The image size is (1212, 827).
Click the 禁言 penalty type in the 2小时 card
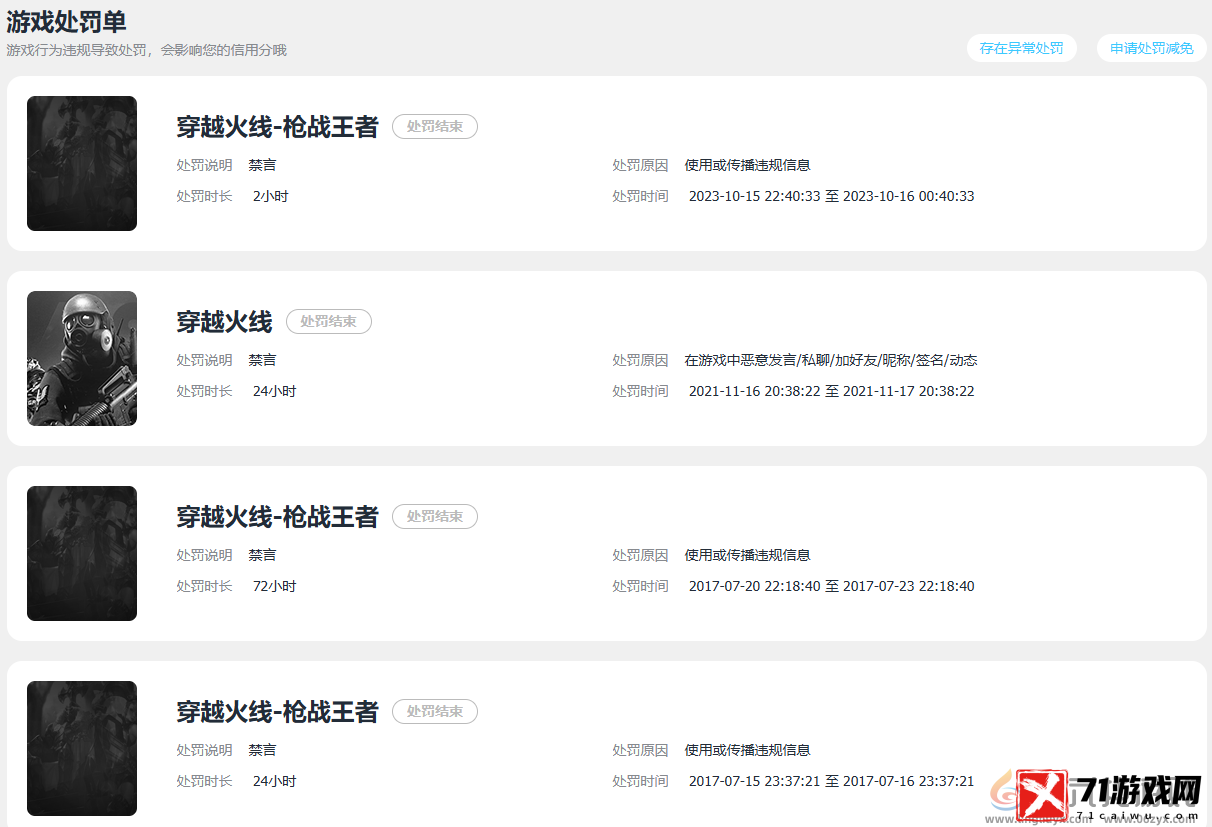click(x=263, y=166)
